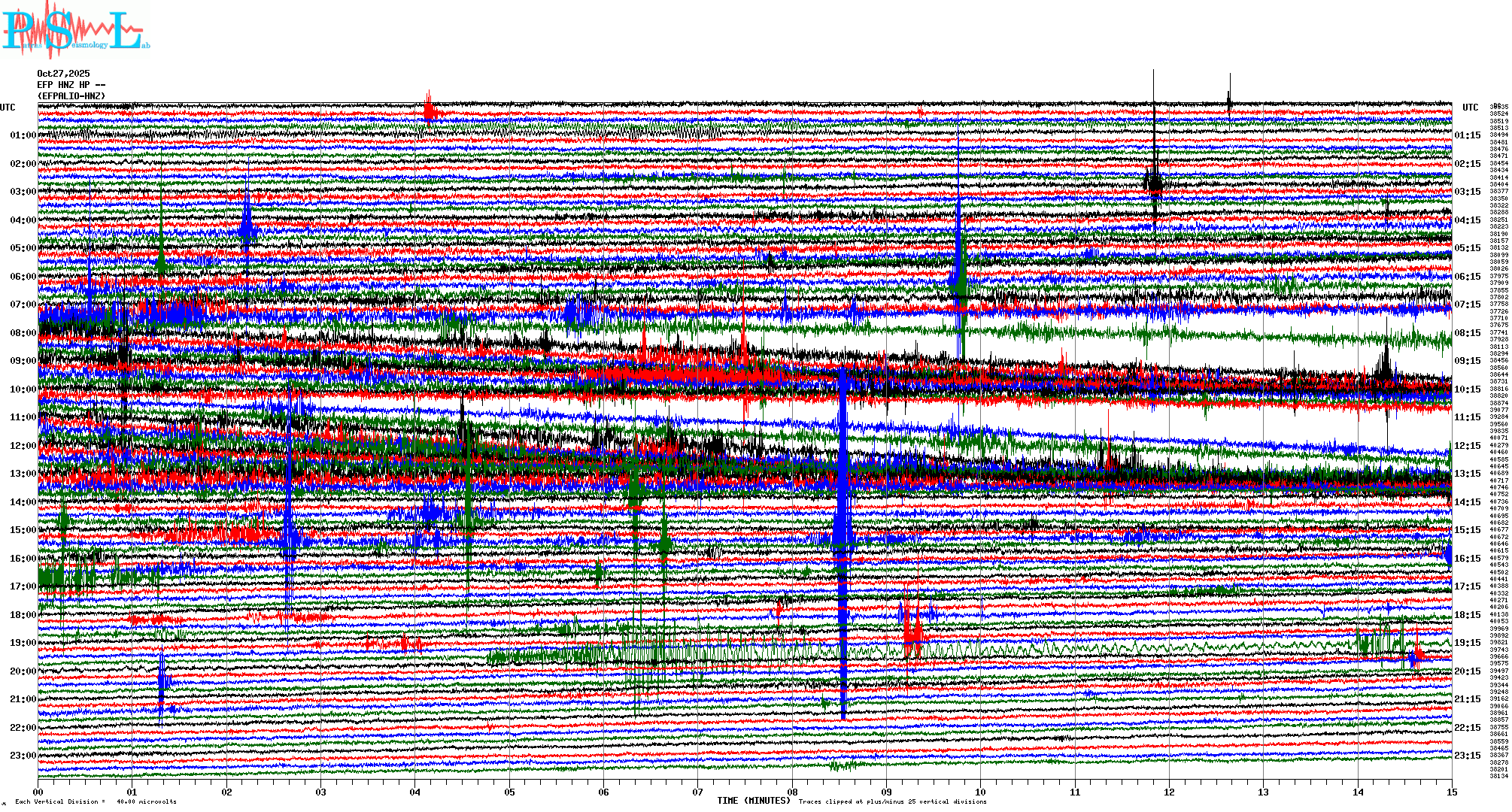Select the 23:00 hour label on the left

(x=23, y=756)
